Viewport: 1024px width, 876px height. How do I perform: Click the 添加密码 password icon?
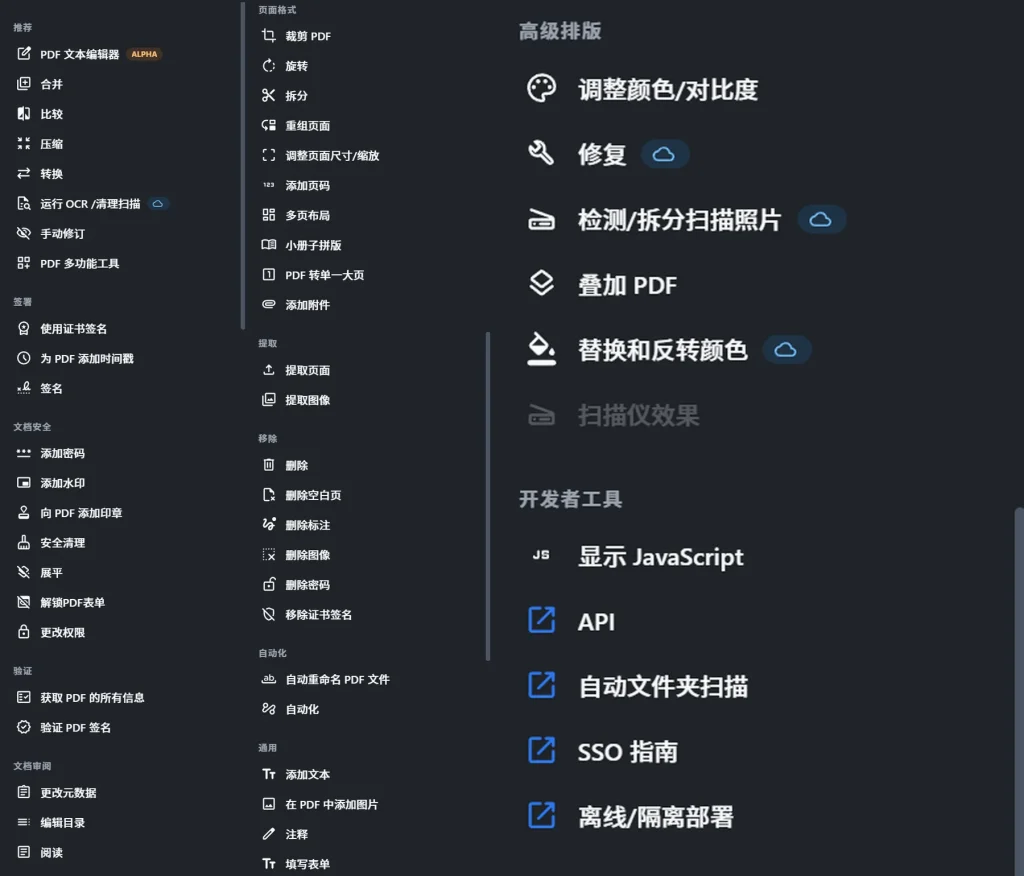24,453
